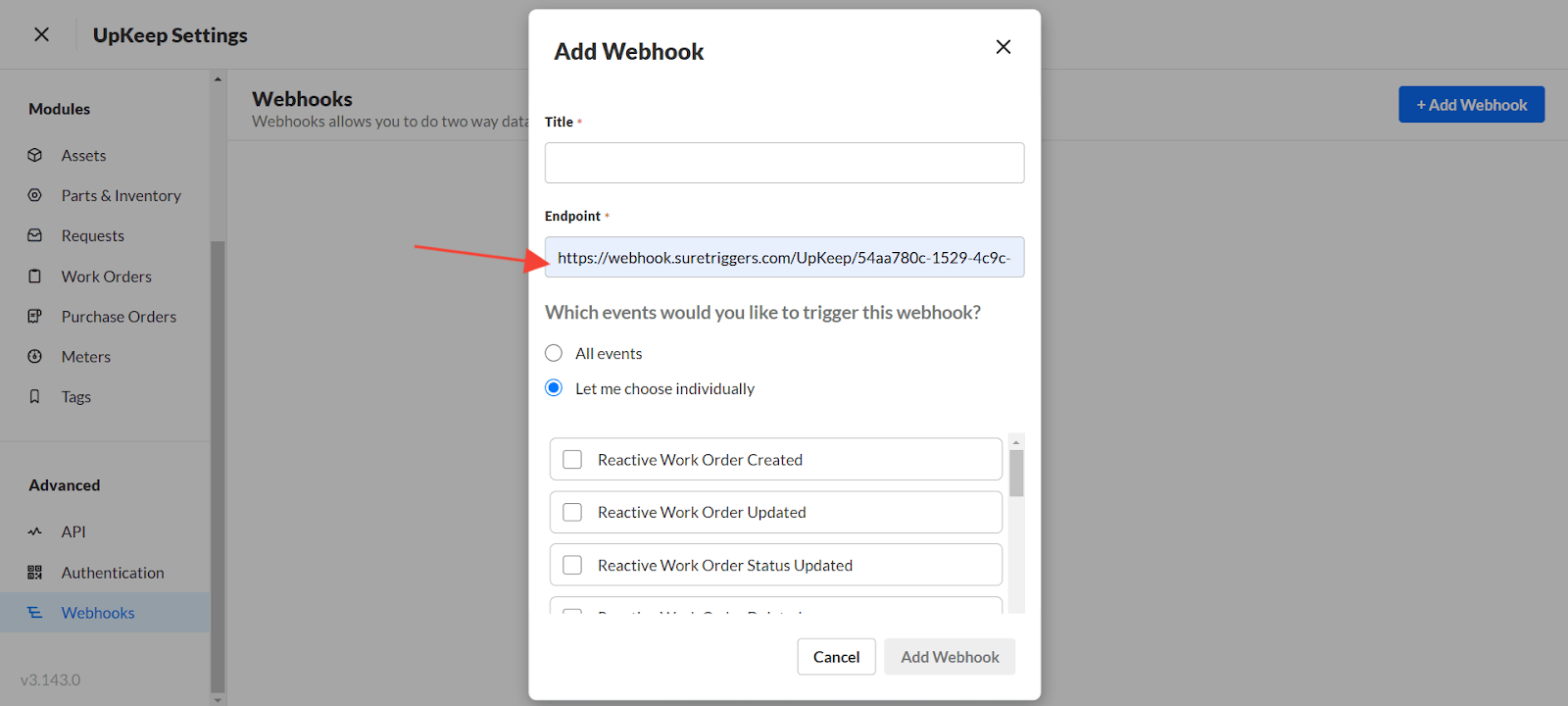The width and height of the screenshot is (1568, 706).
Task: Click the blue + Add Webhook button
Action: [x=1471, y=105]
